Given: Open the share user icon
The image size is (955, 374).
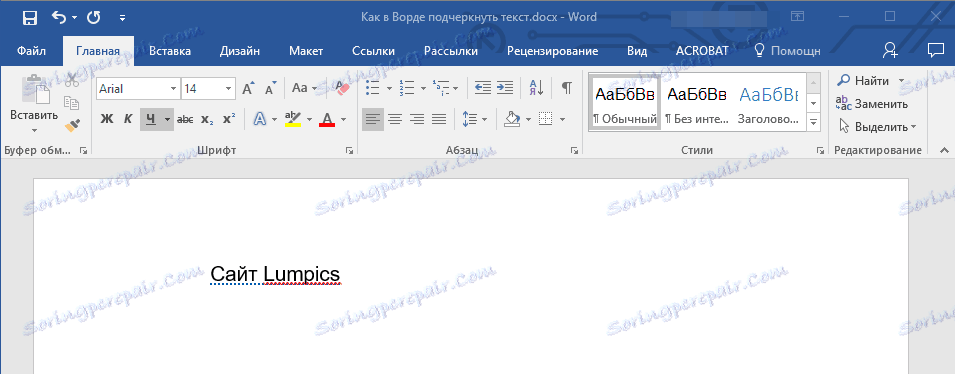Looking at the screenshot, I should tap(890, 51).
